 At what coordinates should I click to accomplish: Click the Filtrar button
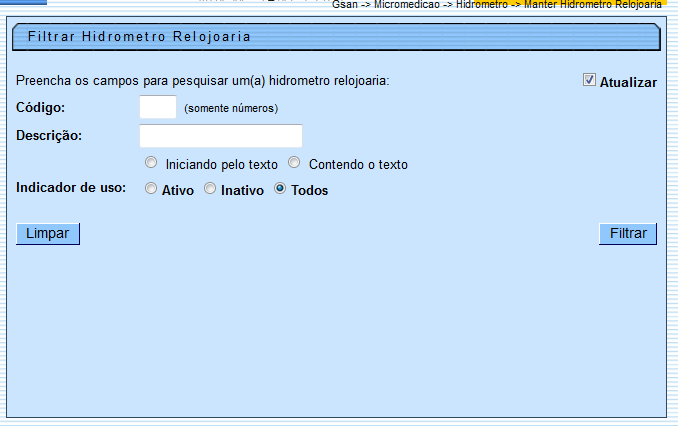pos(628,234)
